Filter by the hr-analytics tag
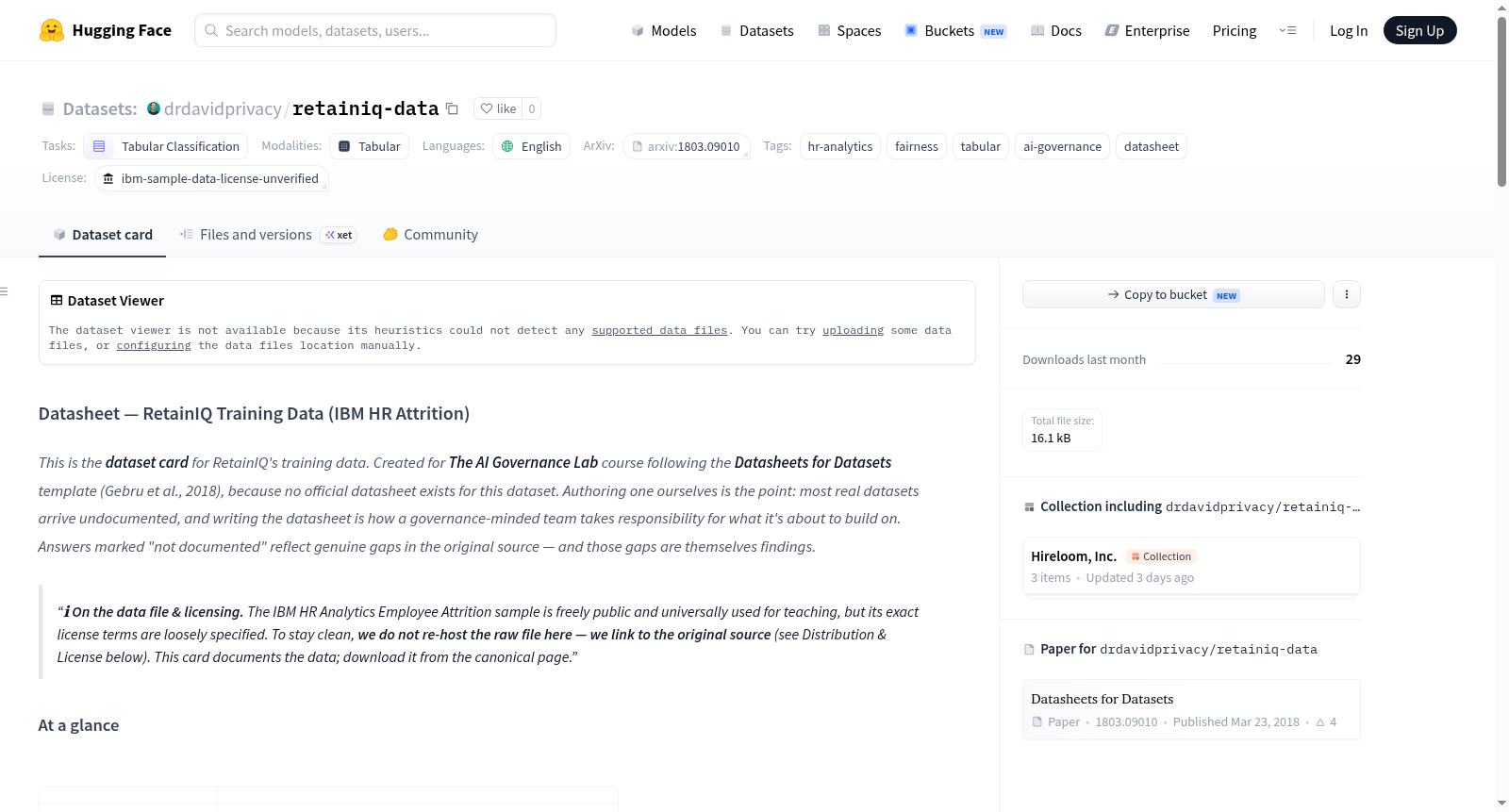The image size is (1509, 812). point(840,146)
